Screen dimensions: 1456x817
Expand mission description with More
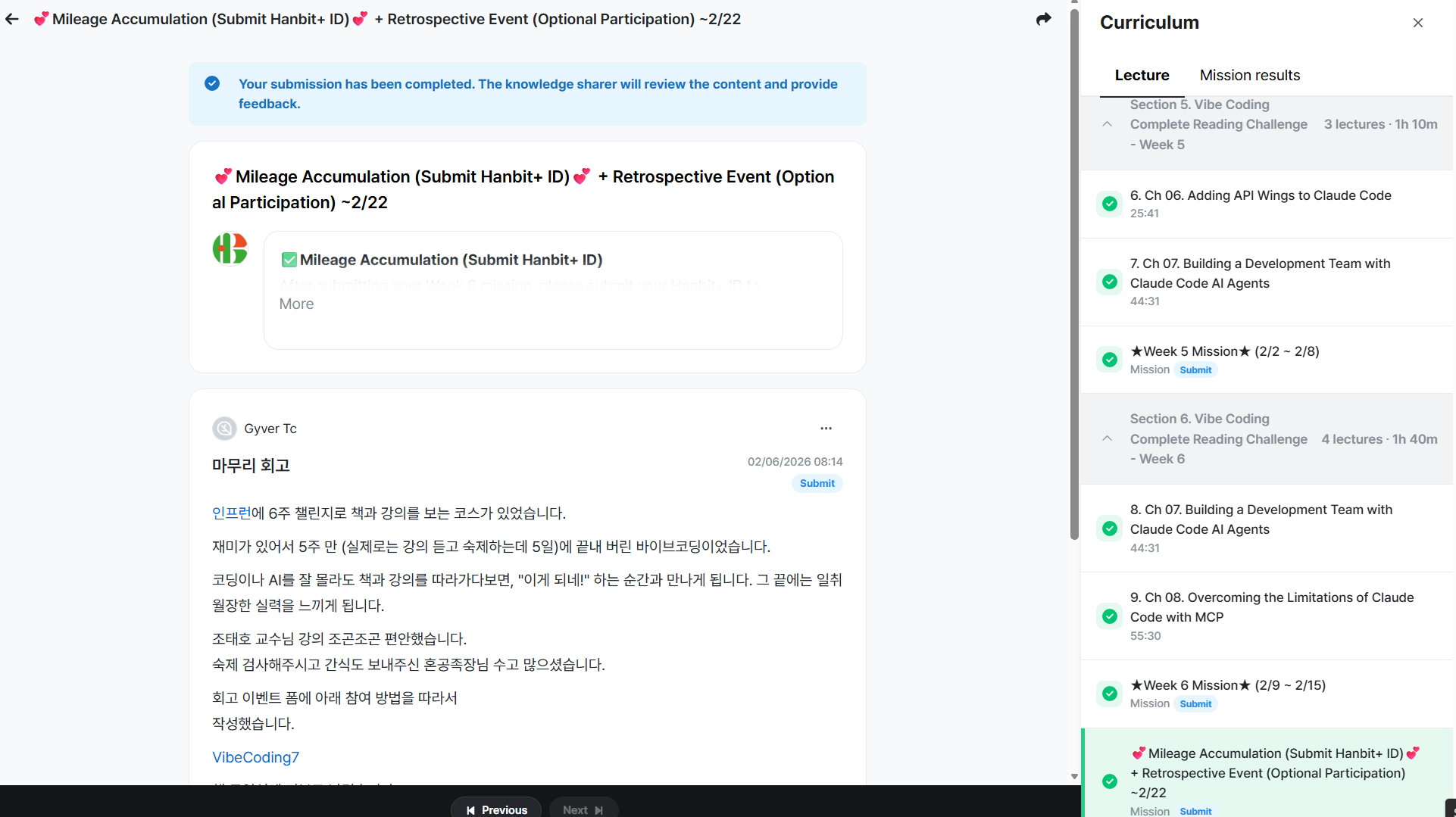click(296, 304)
